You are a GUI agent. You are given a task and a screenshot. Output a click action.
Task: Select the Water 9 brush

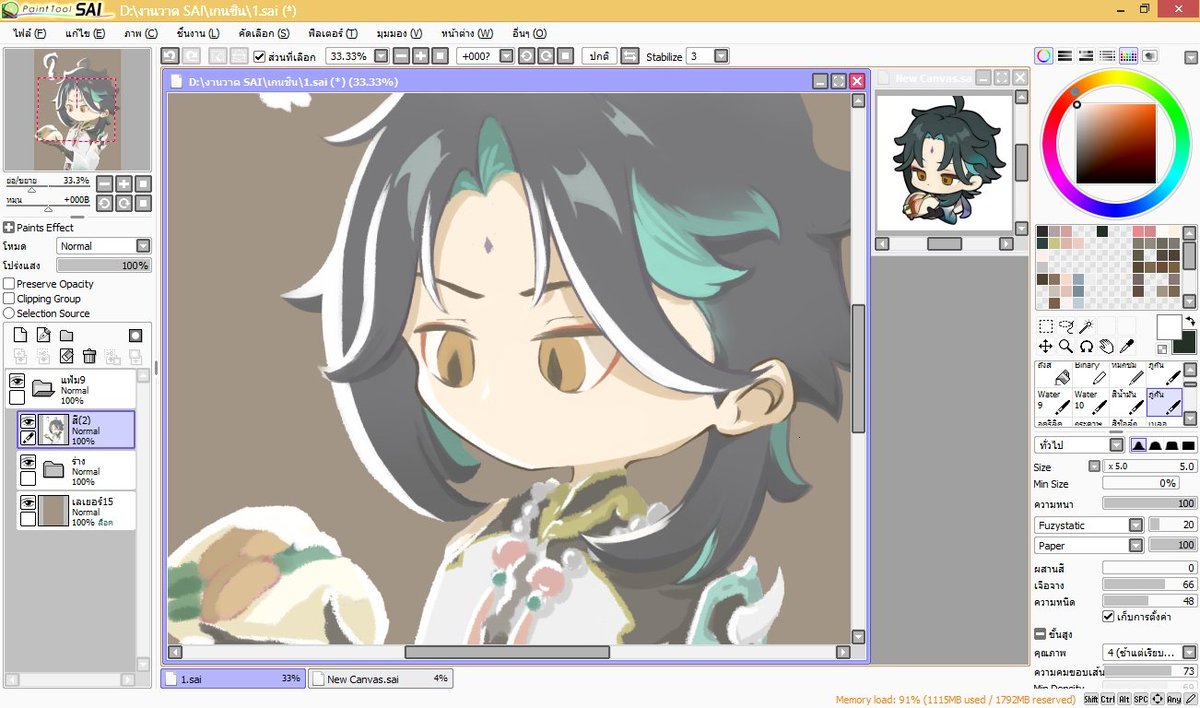[x=1052, y=401]
